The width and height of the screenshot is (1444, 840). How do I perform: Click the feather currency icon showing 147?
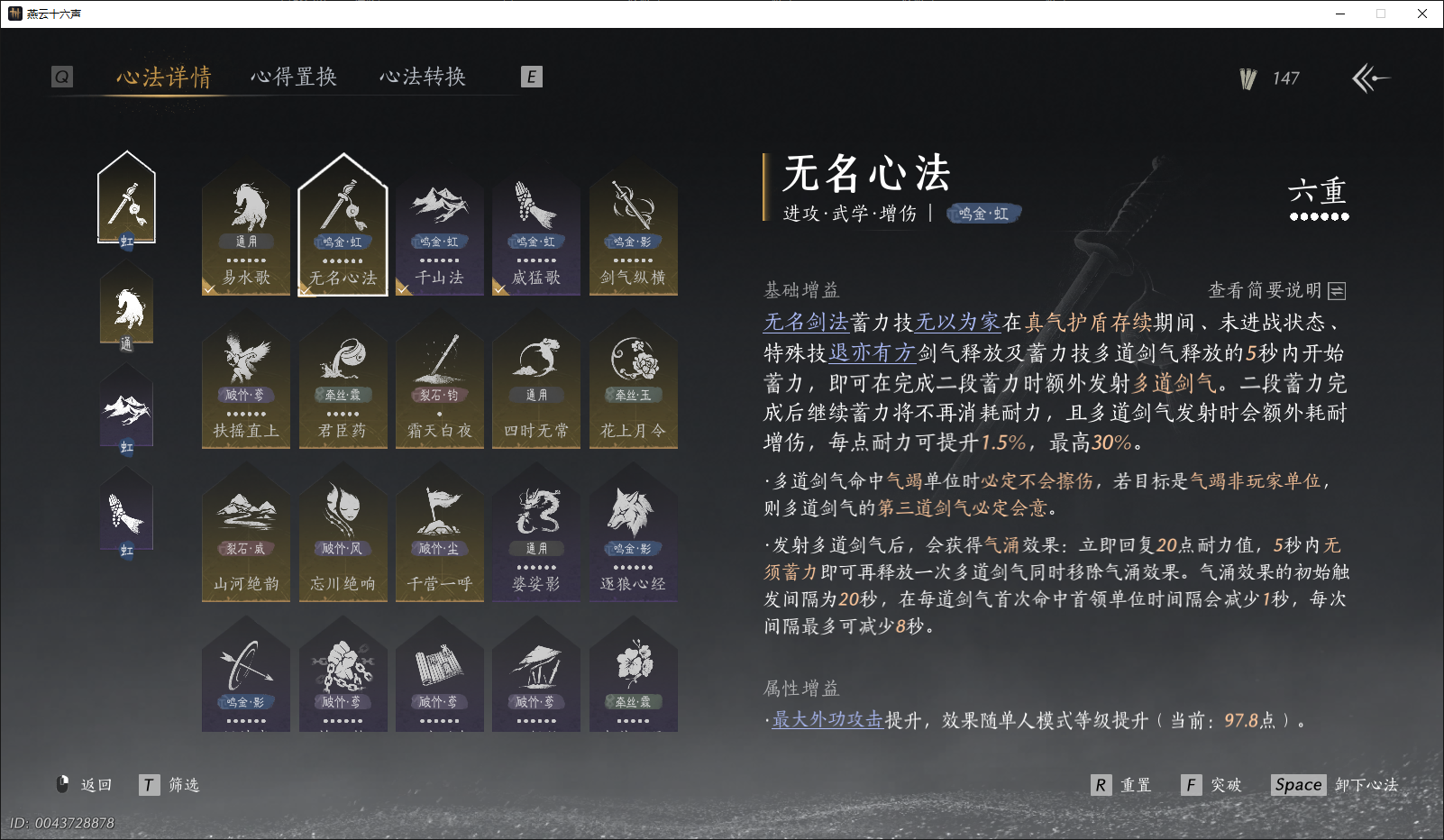(1248, 79)
